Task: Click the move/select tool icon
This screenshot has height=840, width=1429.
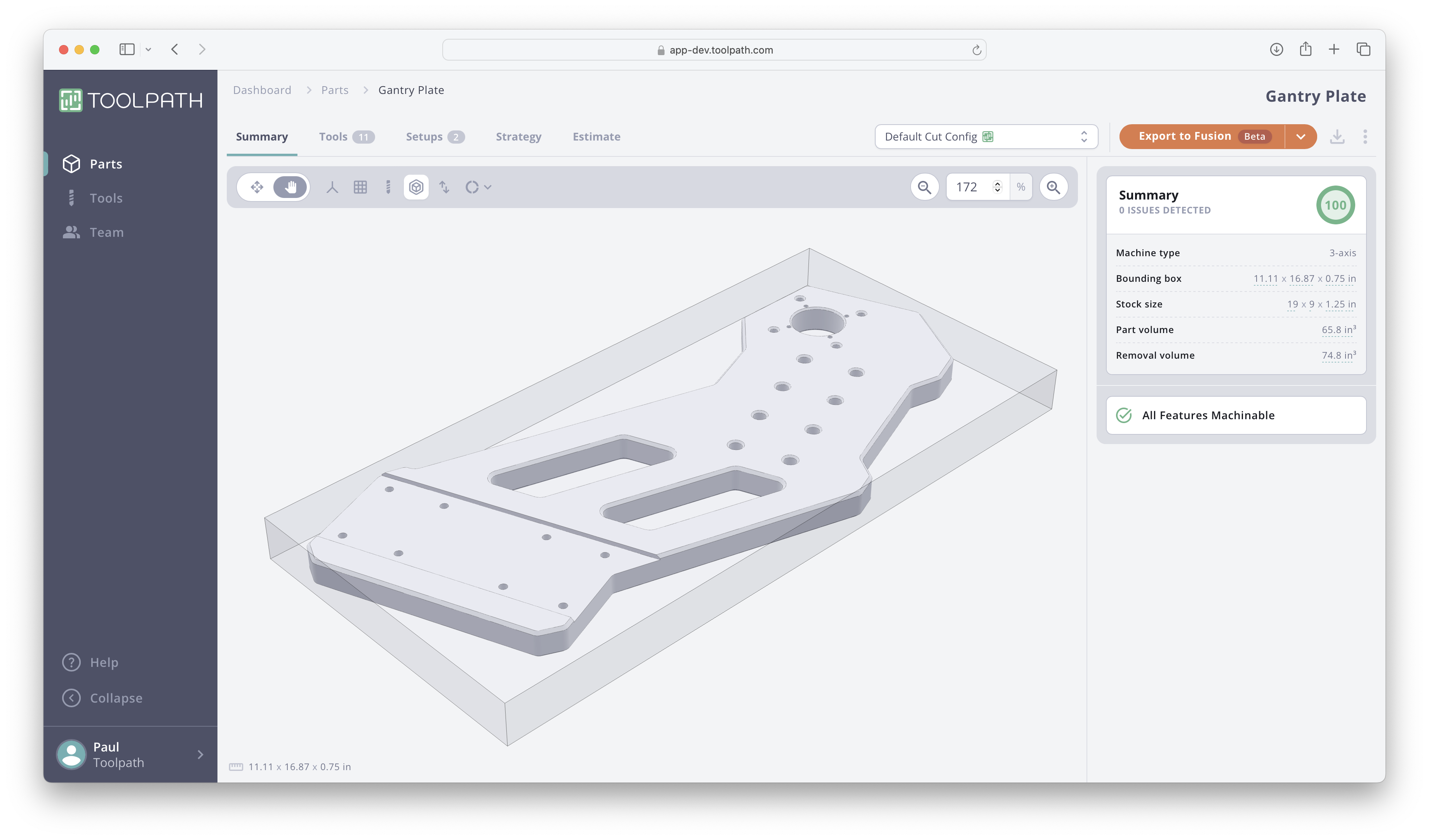Action: coord(257,187)
